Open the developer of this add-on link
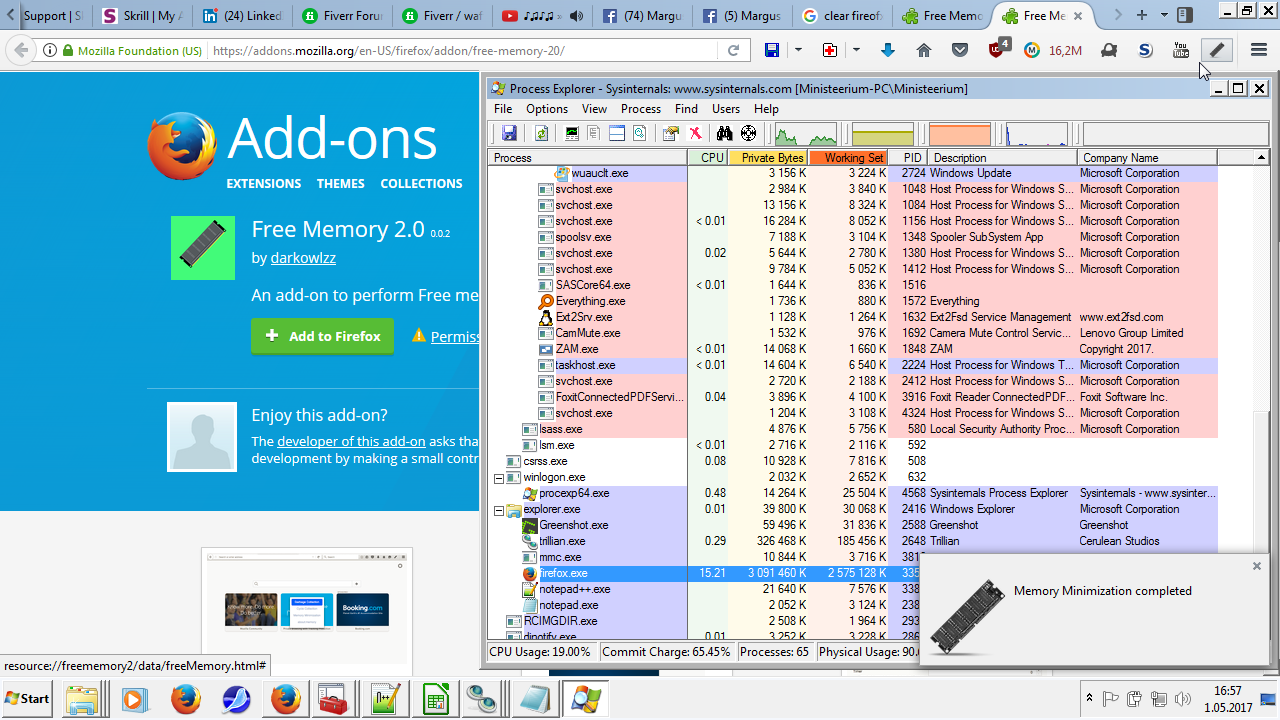 tap(351, 441)
